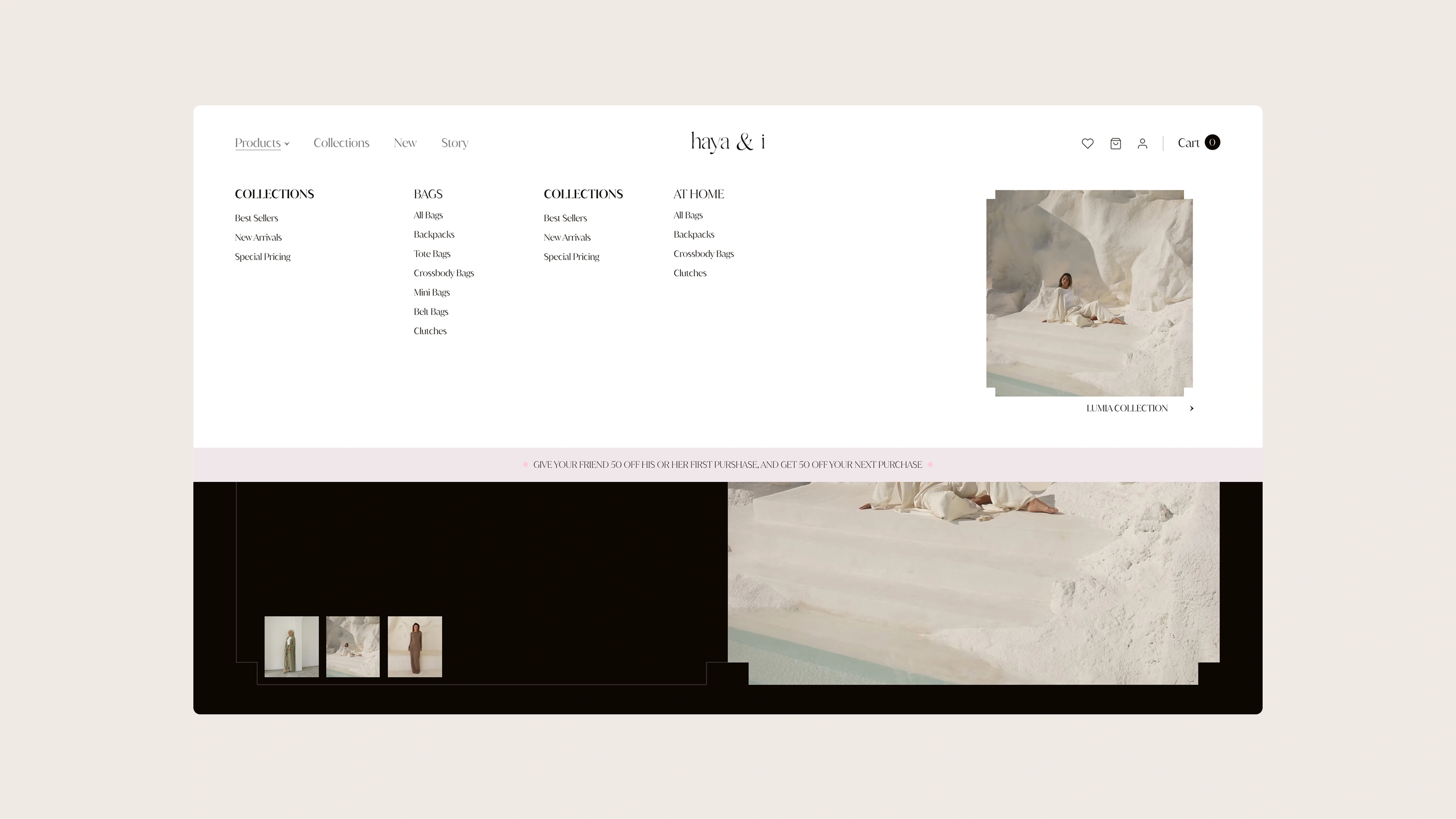Image resolution: width=1456 pixels, height=819 pixels.
Task: Open the Story nav item
Action: (455, 143)
